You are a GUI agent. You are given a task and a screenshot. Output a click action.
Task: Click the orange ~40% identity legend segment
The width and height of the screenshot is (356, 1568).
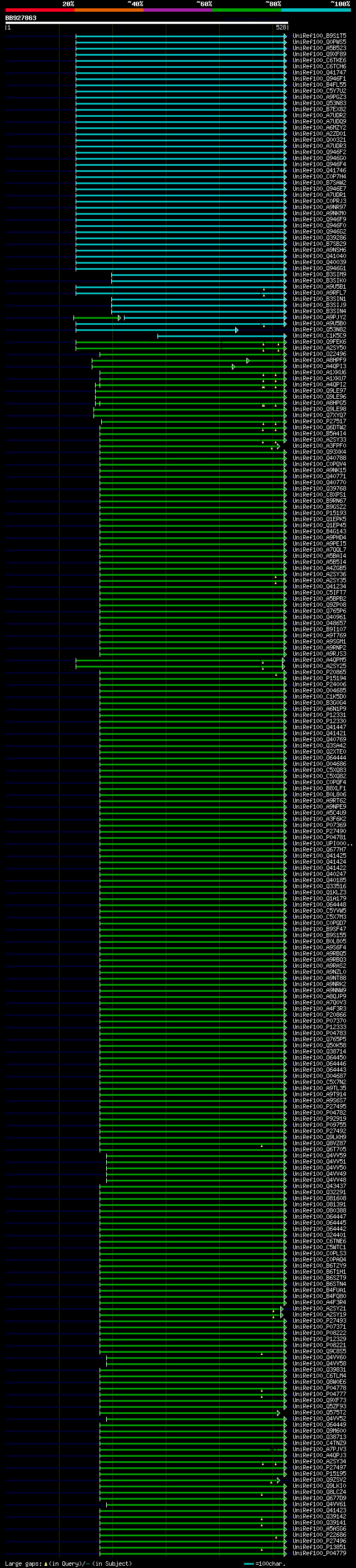(109, 10)
